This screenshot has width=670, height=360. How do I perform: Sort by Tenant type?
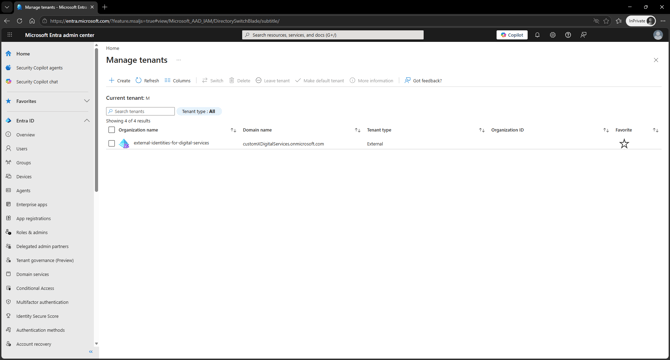pyautogui.click(x=482, y=130)
